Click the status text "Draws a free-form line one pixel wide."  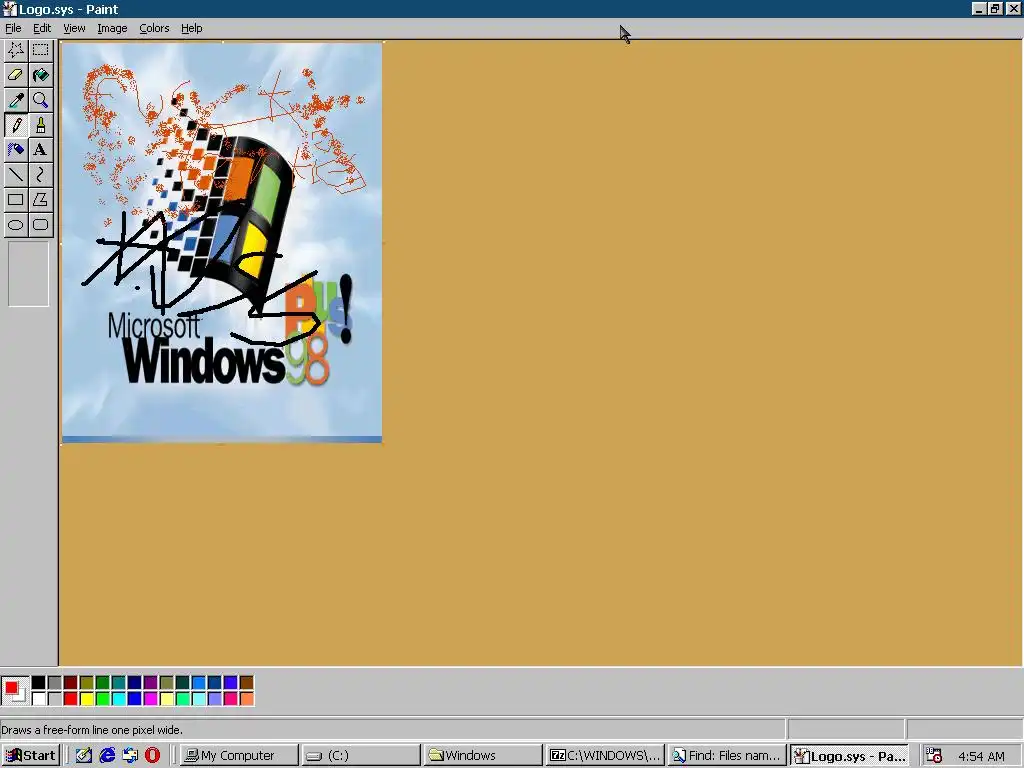click(92, 729)
